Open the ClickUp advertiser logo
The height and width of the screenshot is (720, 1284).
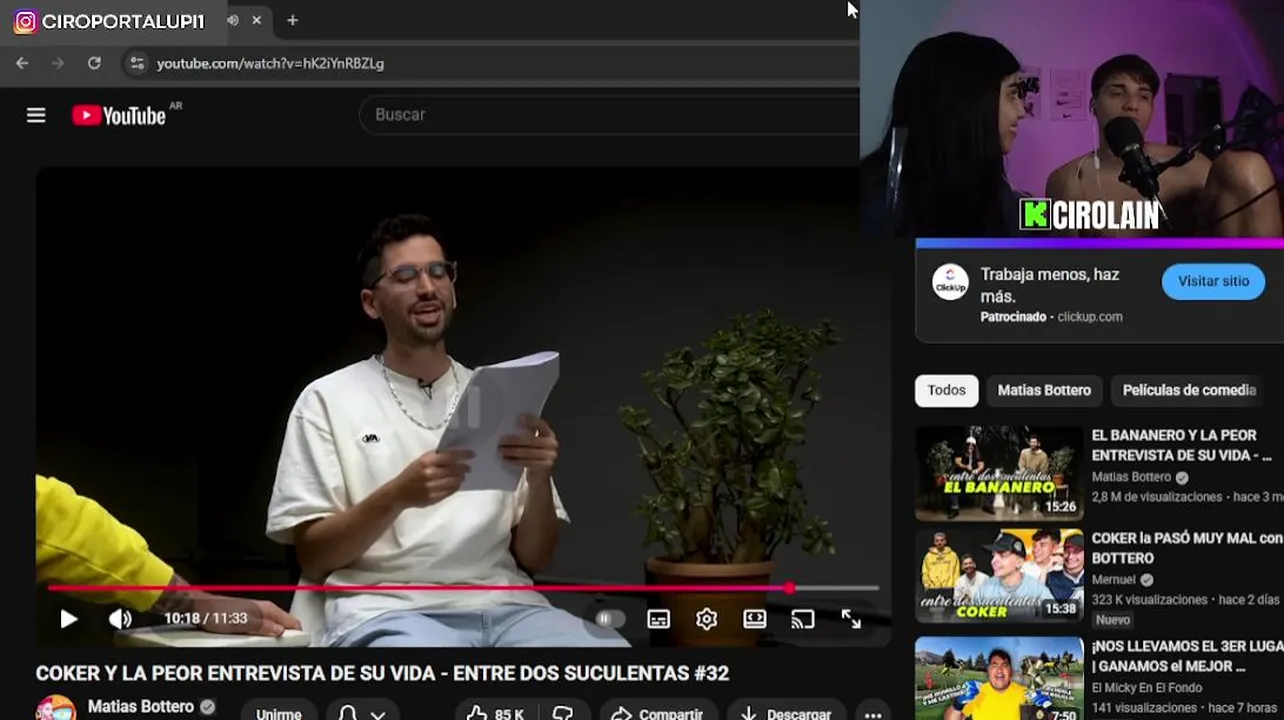coord(950,282)
